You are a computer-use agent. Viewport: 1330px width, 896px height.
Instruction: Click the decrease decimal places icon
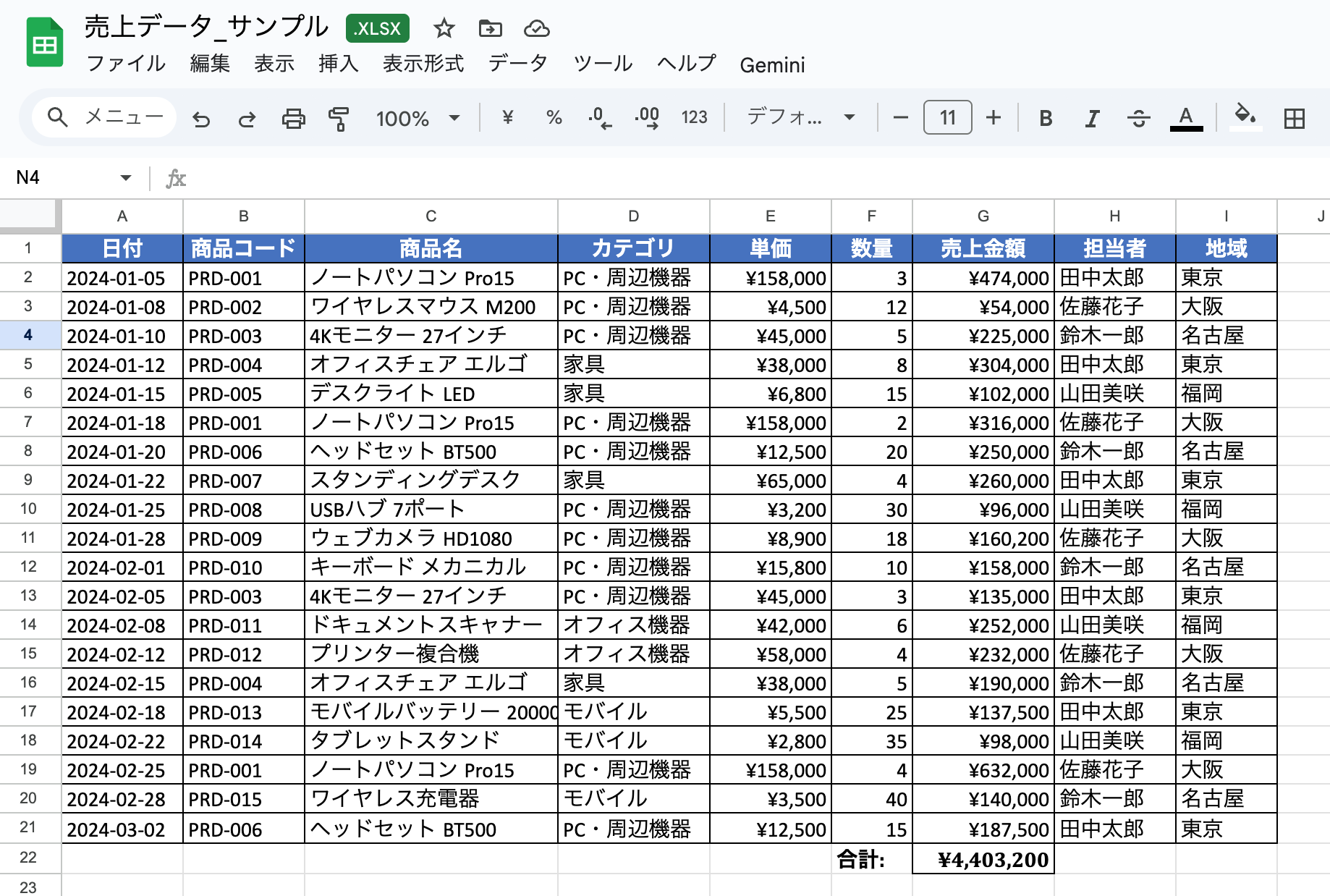coord(600,118)
